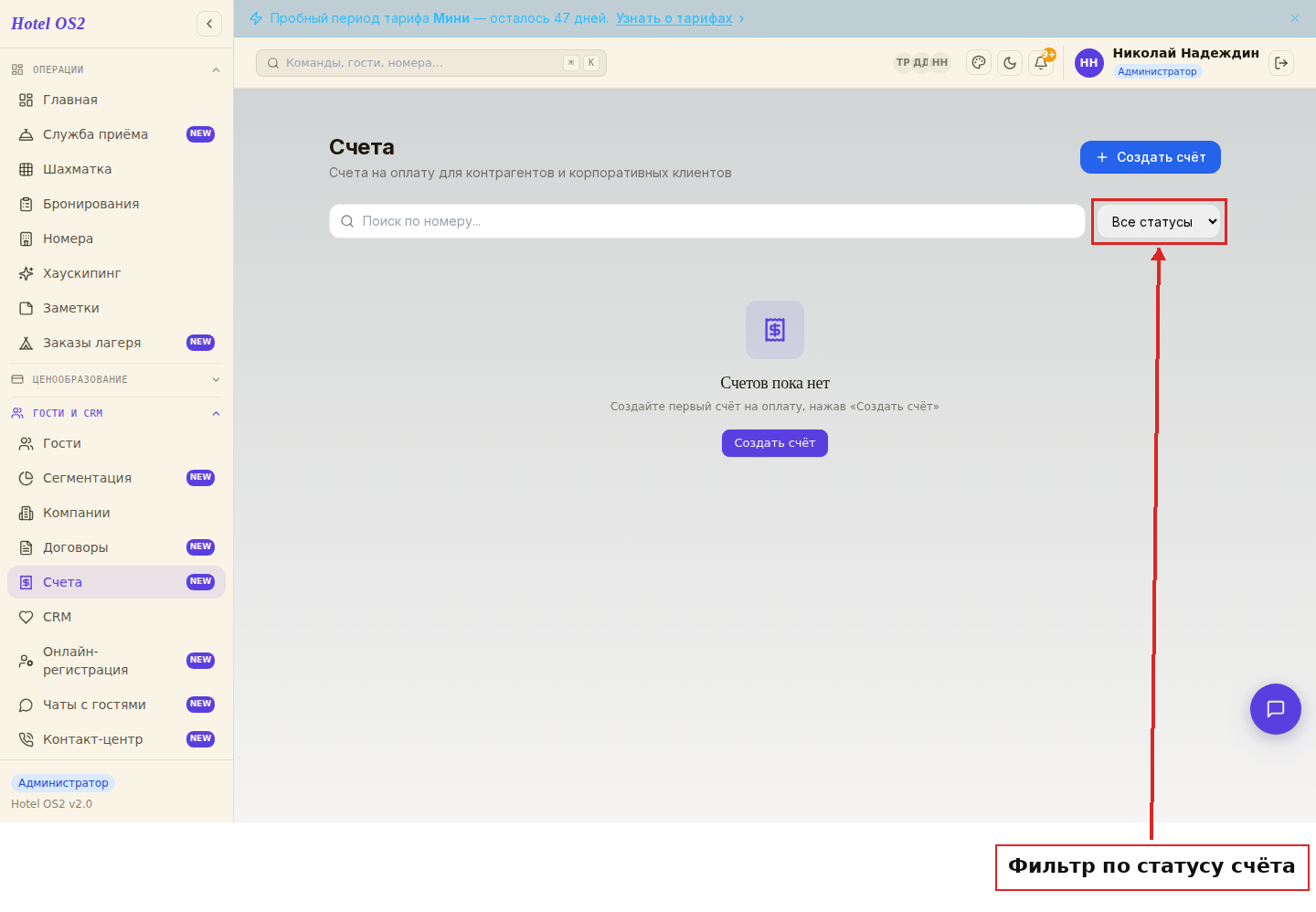Click the logout arrow icon
The image size is (1316, 912).
(x=1281, y=63)
